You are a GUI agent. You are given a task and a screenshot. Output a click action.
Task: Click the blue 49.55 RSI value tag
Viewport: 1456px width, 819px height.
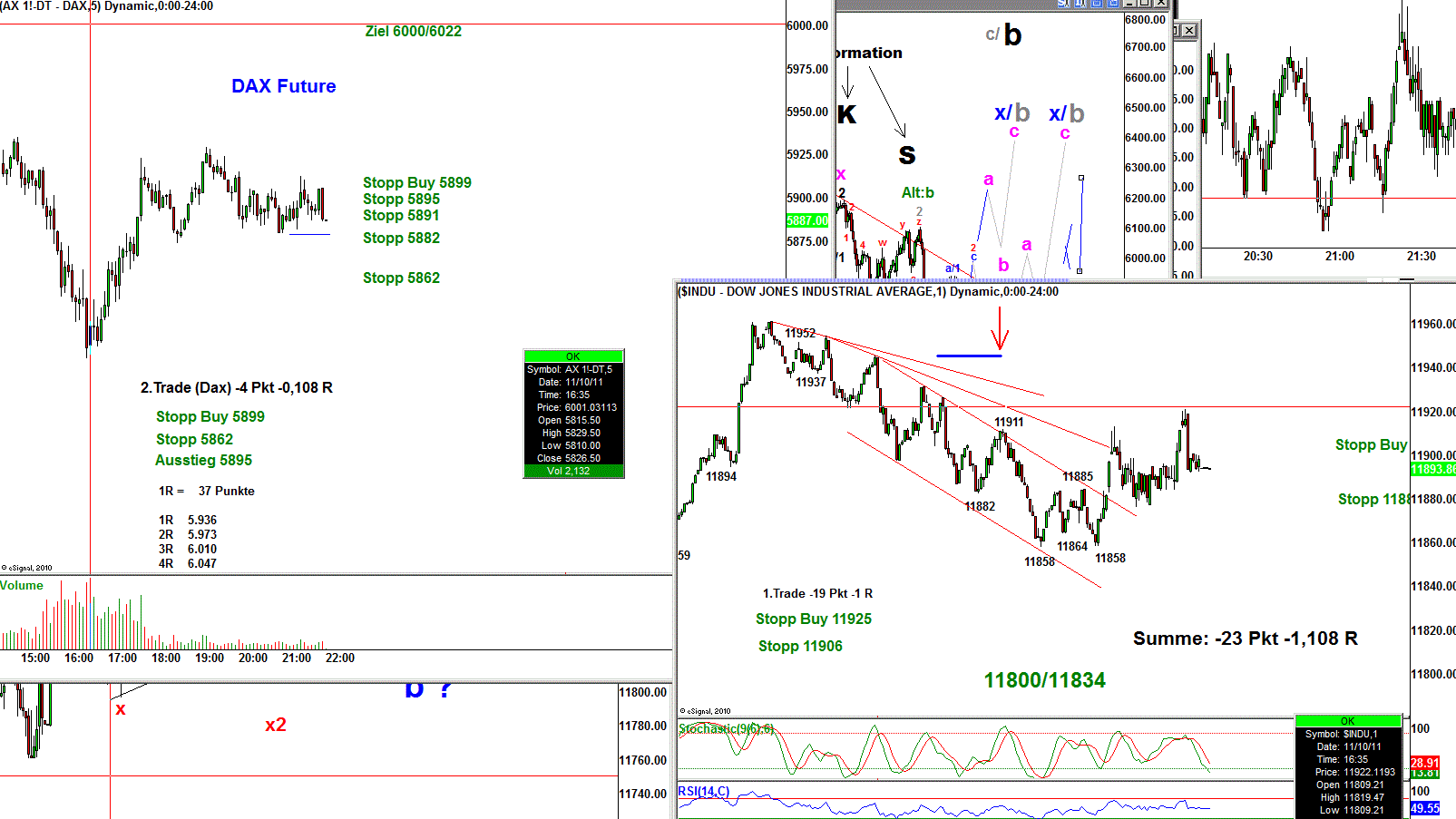click(1424, 808)
